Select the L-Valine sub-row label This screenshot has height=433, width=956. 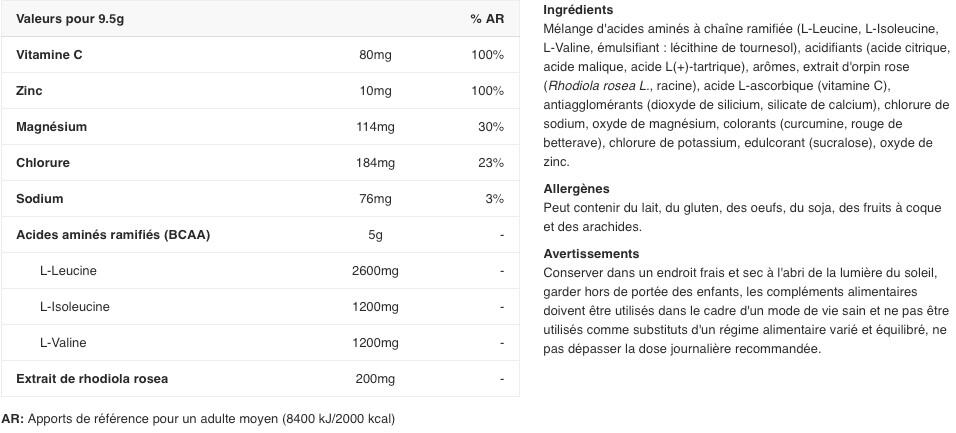[x=63, y=343]
